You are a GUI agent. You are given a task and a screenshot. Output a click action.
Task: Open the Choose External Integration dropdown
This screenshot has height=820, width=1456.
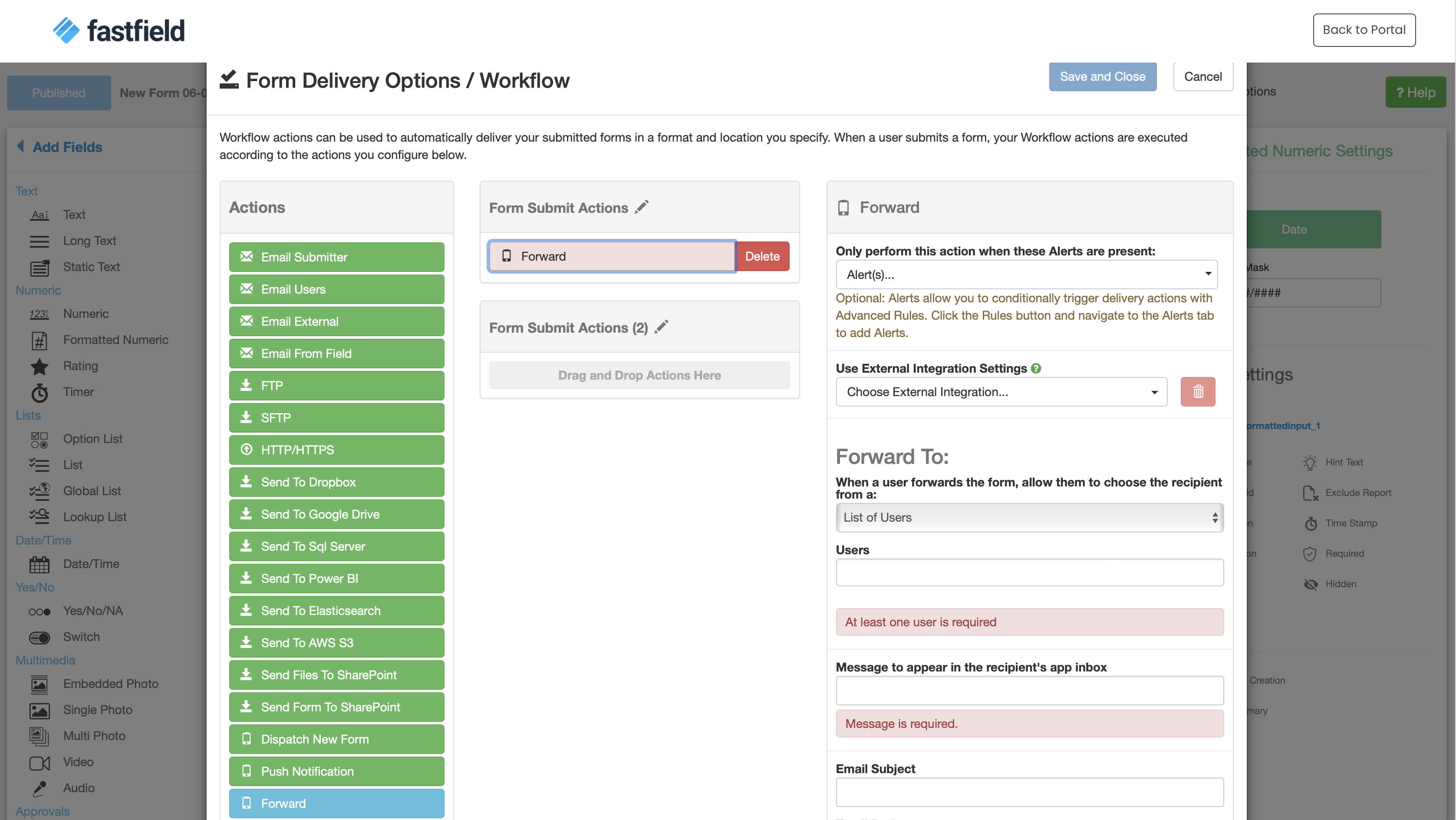tap(1001, 391)
